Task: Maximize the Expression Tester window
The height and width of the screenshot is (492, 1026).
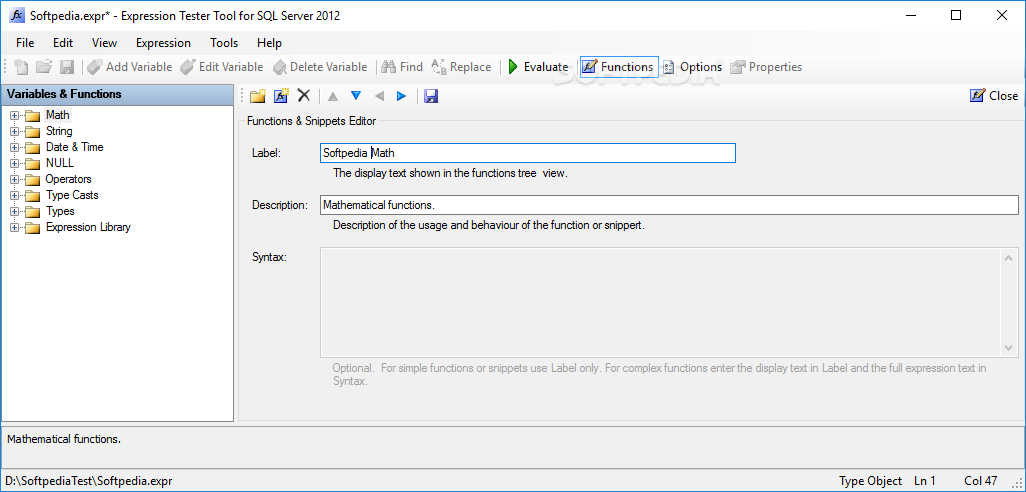Action: 957,16
